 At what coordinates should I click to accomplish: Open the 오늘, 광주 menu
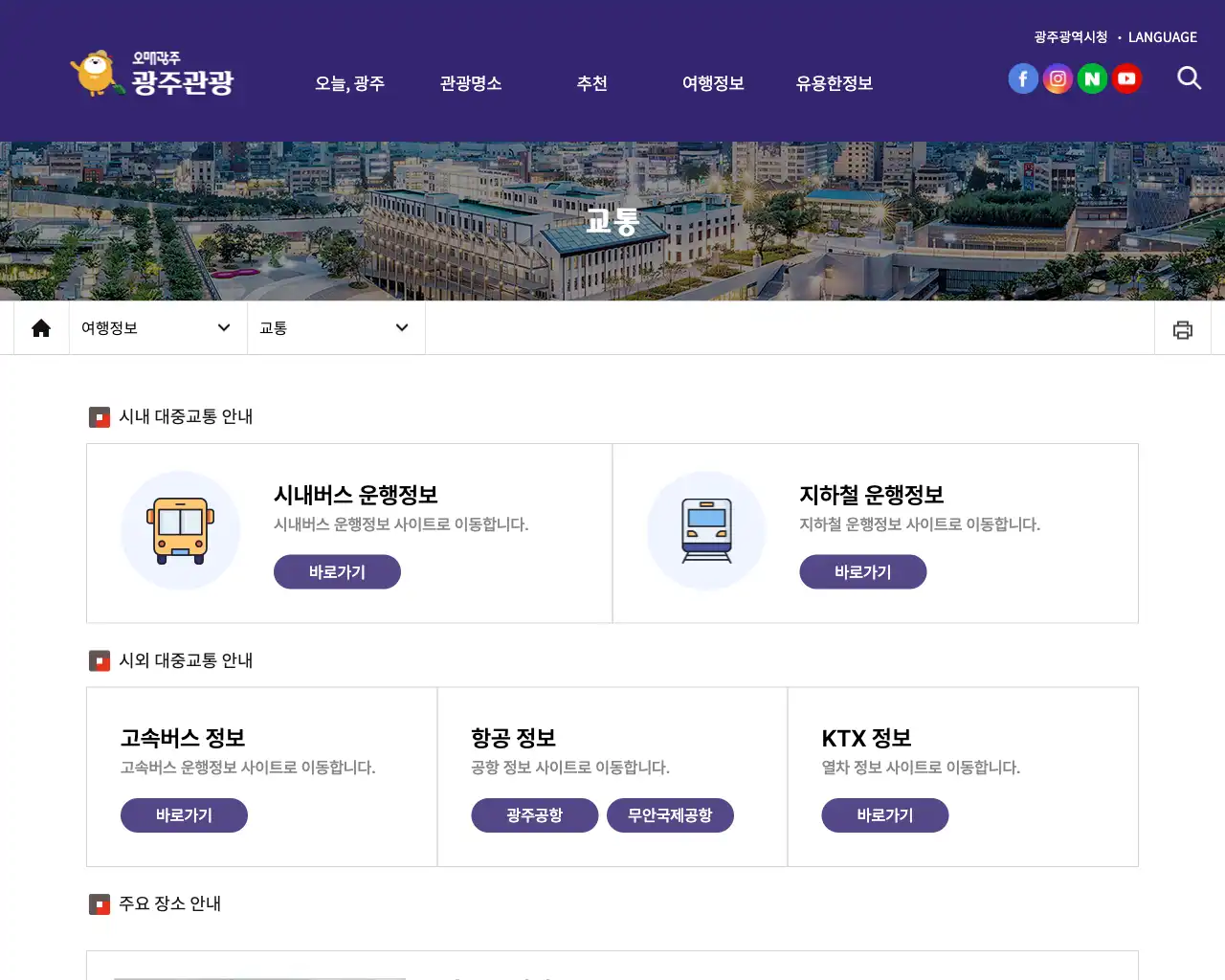coord(349,83)
